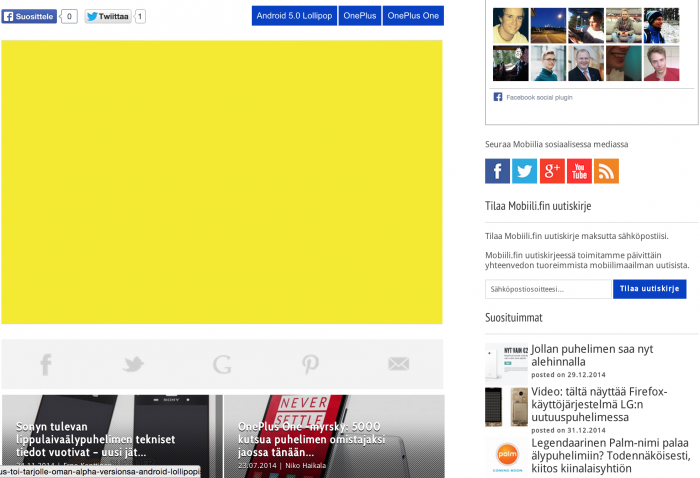The image size is (700, 478).
Task: Click the Palm logo article thumbnail
Action: (507, 456)
